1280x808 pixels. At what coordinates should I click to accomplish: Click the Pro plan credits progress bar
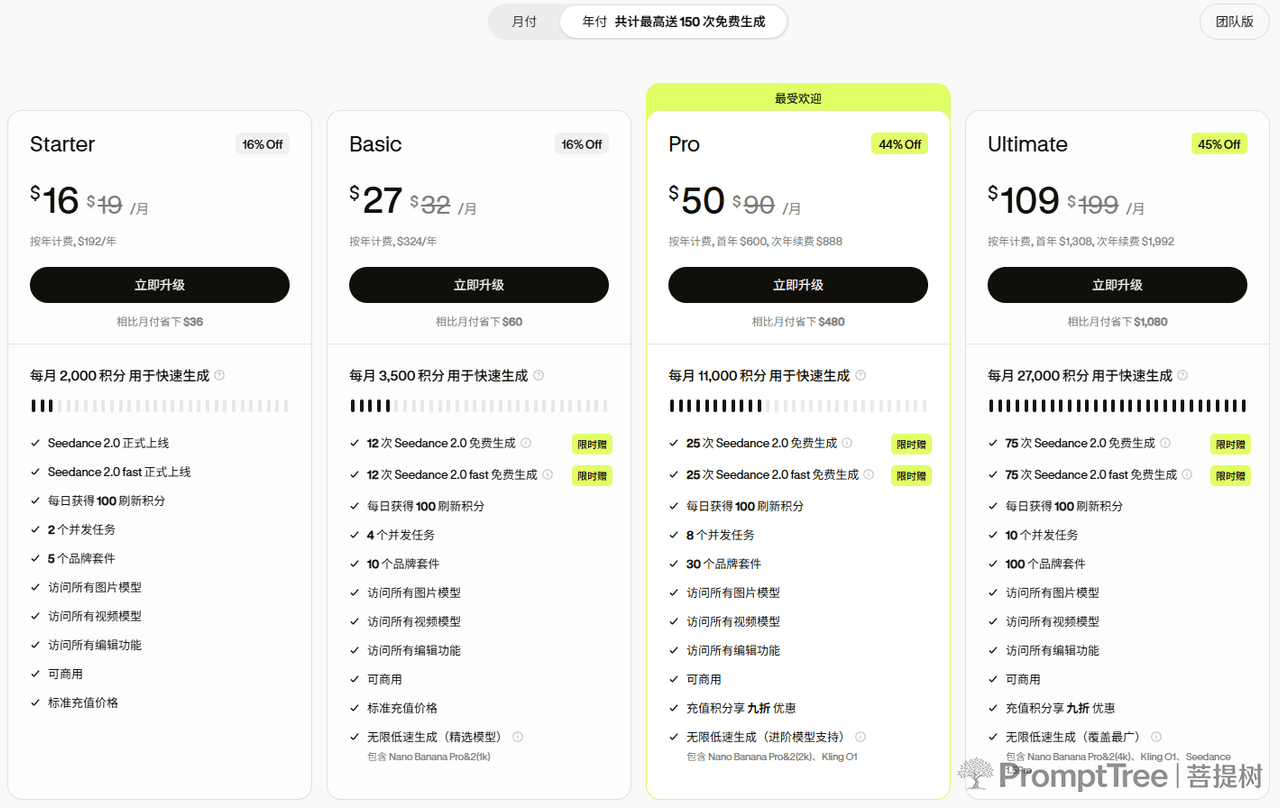click(798, 406)
